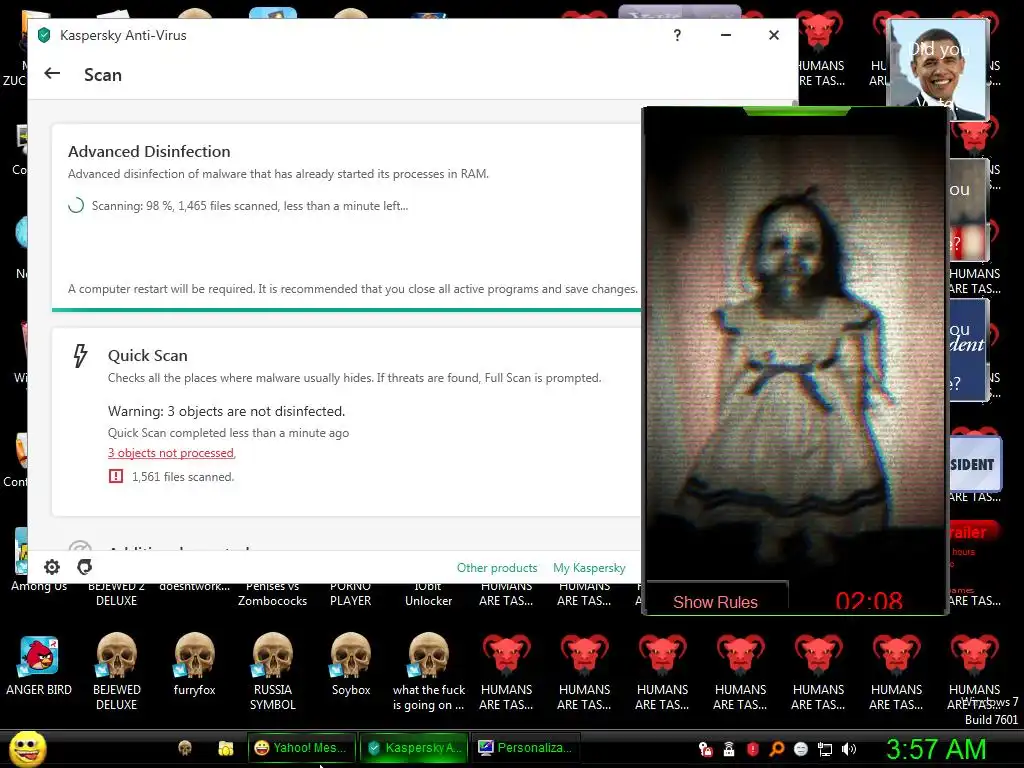This screenshot has height=768, width=1024.
Task: Close the Kaspersky Anti-Virus window
Action: pyautogui.click(x=774, y=35)
